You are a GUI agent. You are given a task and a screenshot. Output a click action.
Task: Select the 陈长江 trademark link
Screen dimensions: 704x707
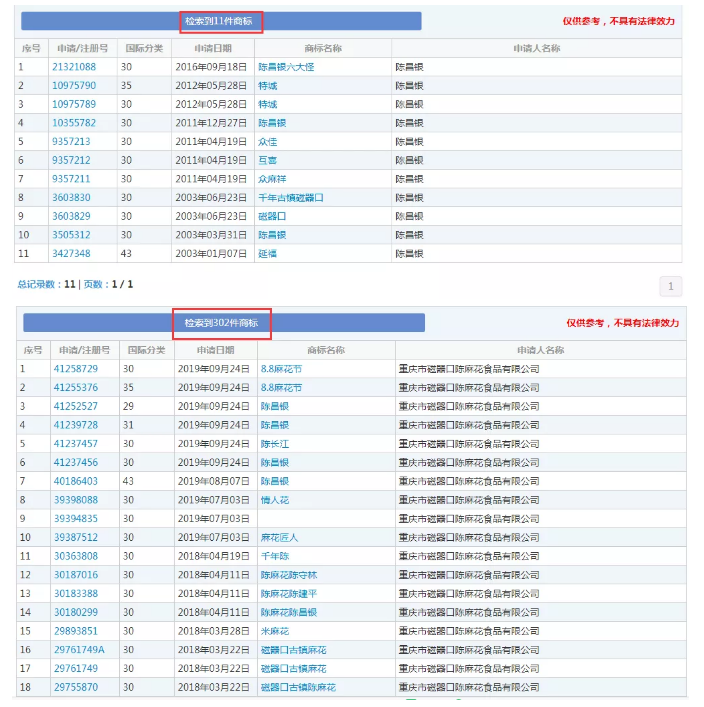tap(275, 444)
